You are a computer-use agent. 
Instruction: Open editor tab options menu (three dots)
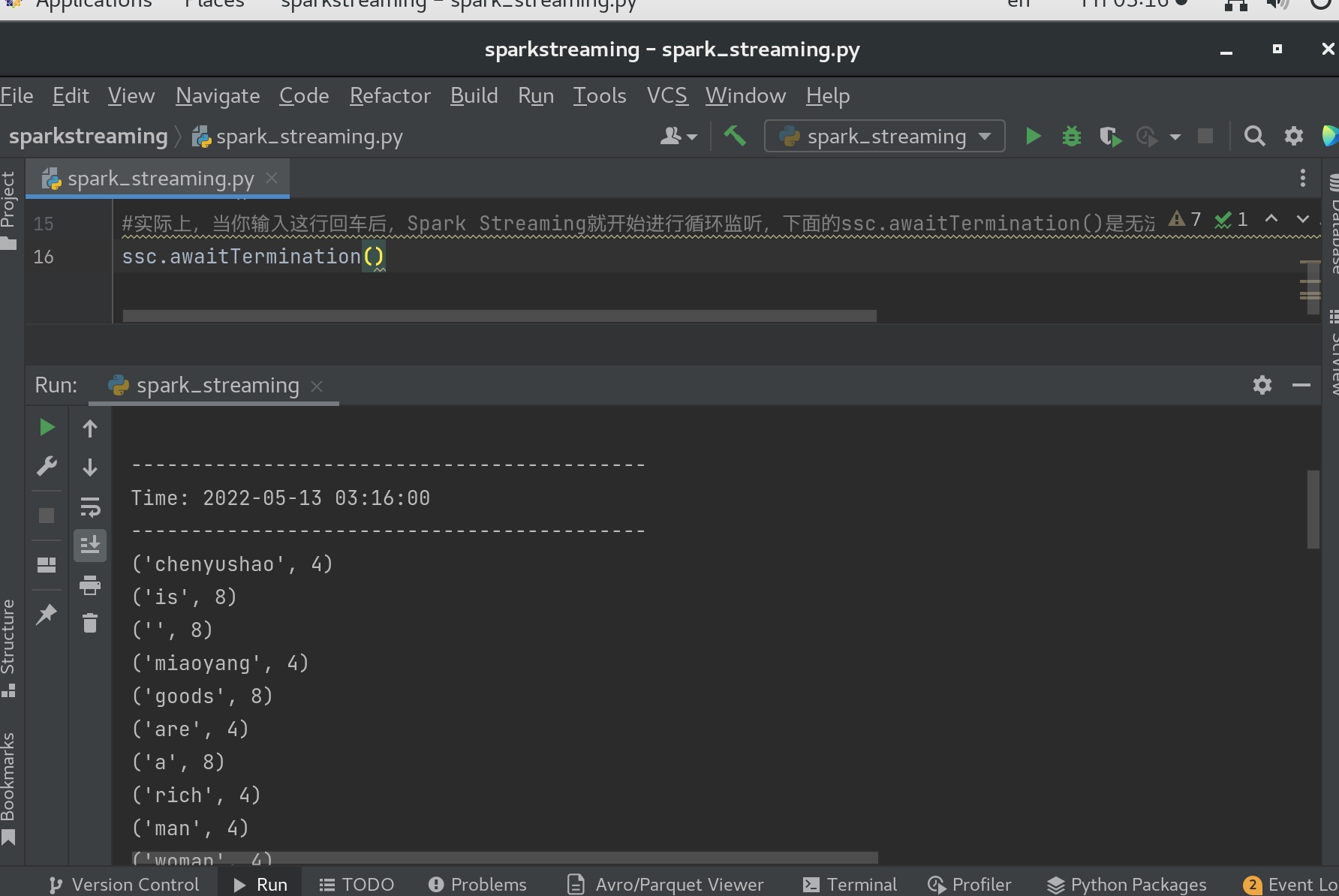pos(1303,178)
